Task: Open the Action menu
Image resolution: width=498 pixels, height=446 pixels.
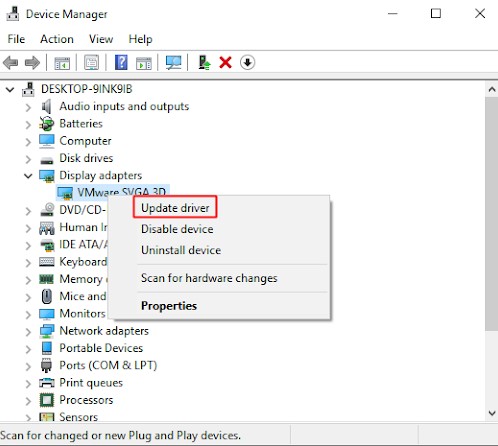Action: (x=57, y=39)
